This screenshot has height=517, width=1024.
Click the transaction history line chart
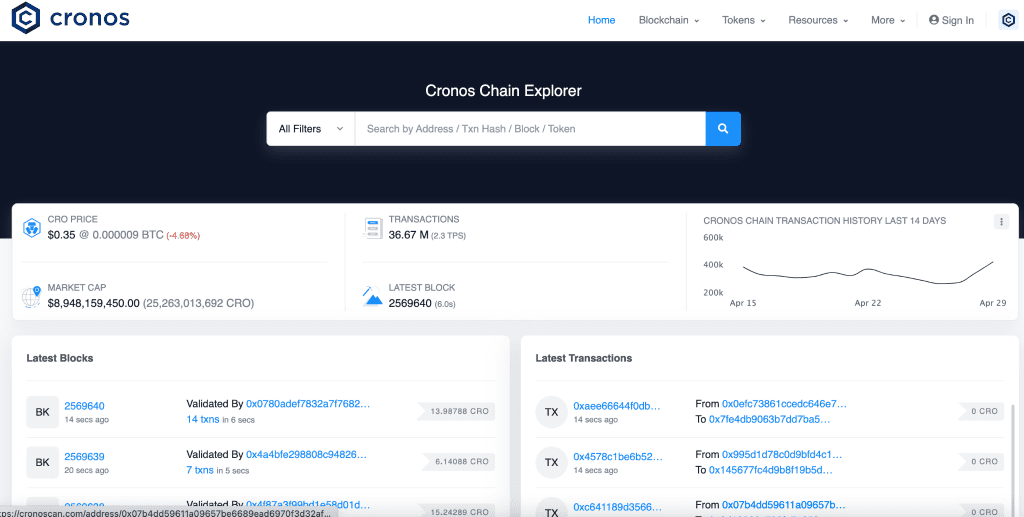tap(866, 273)
